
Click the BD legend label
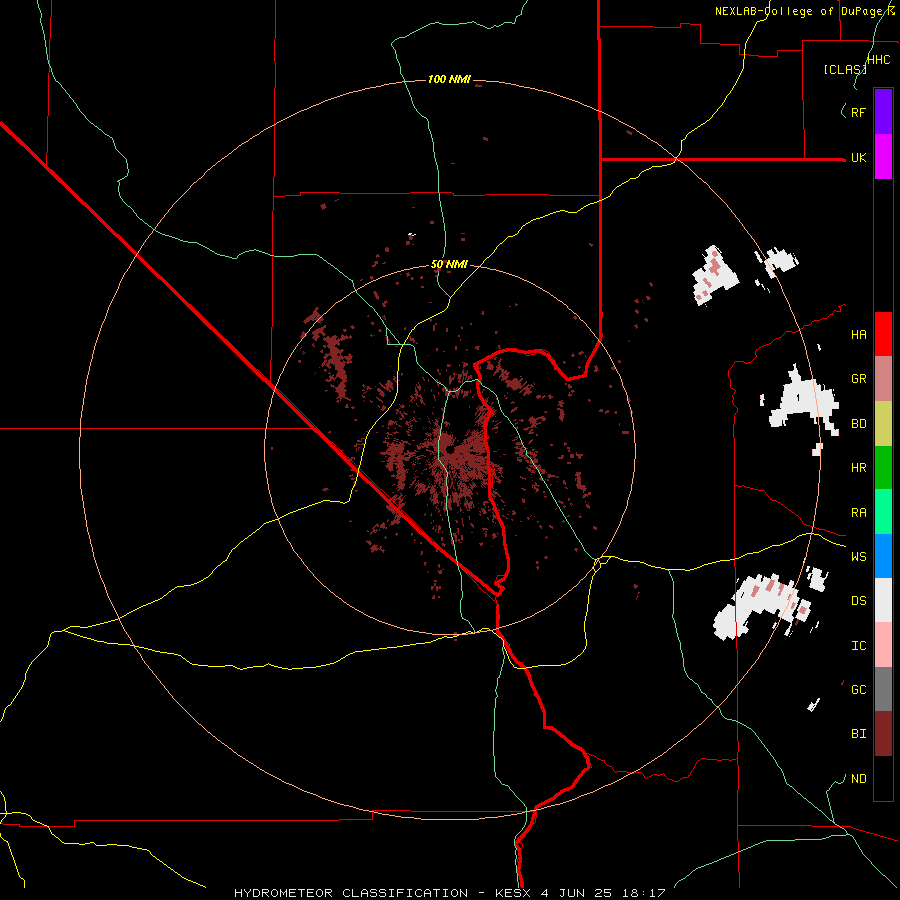[858, 424]
